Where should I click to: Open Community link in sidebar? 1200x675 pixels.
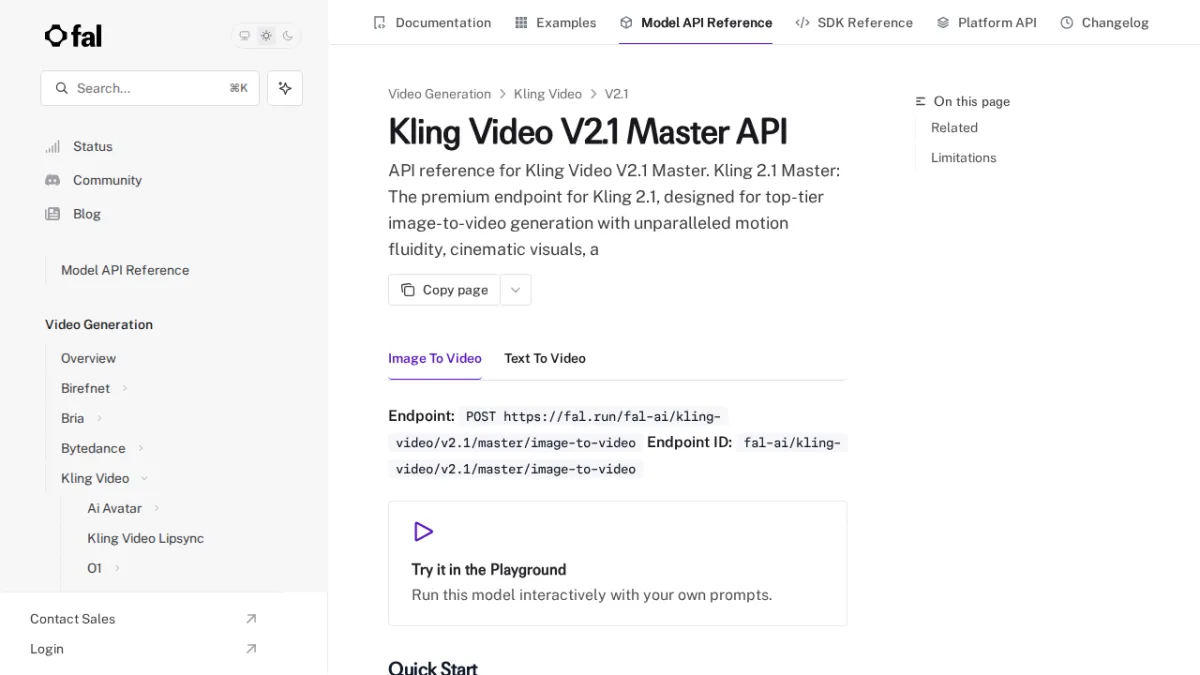[x=107, y=180]
